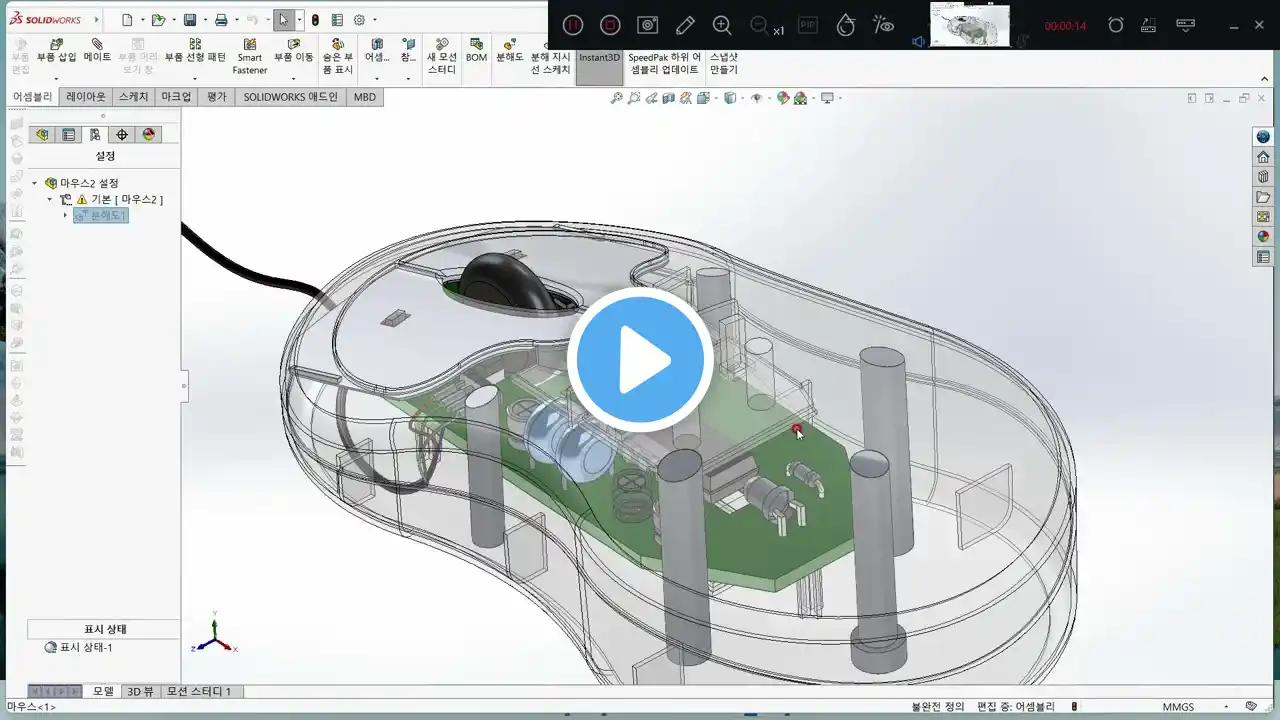The image size is (1280, 720).
Task: Click Zoom to Fit icon in view toolbar
Action: [617, 98]
